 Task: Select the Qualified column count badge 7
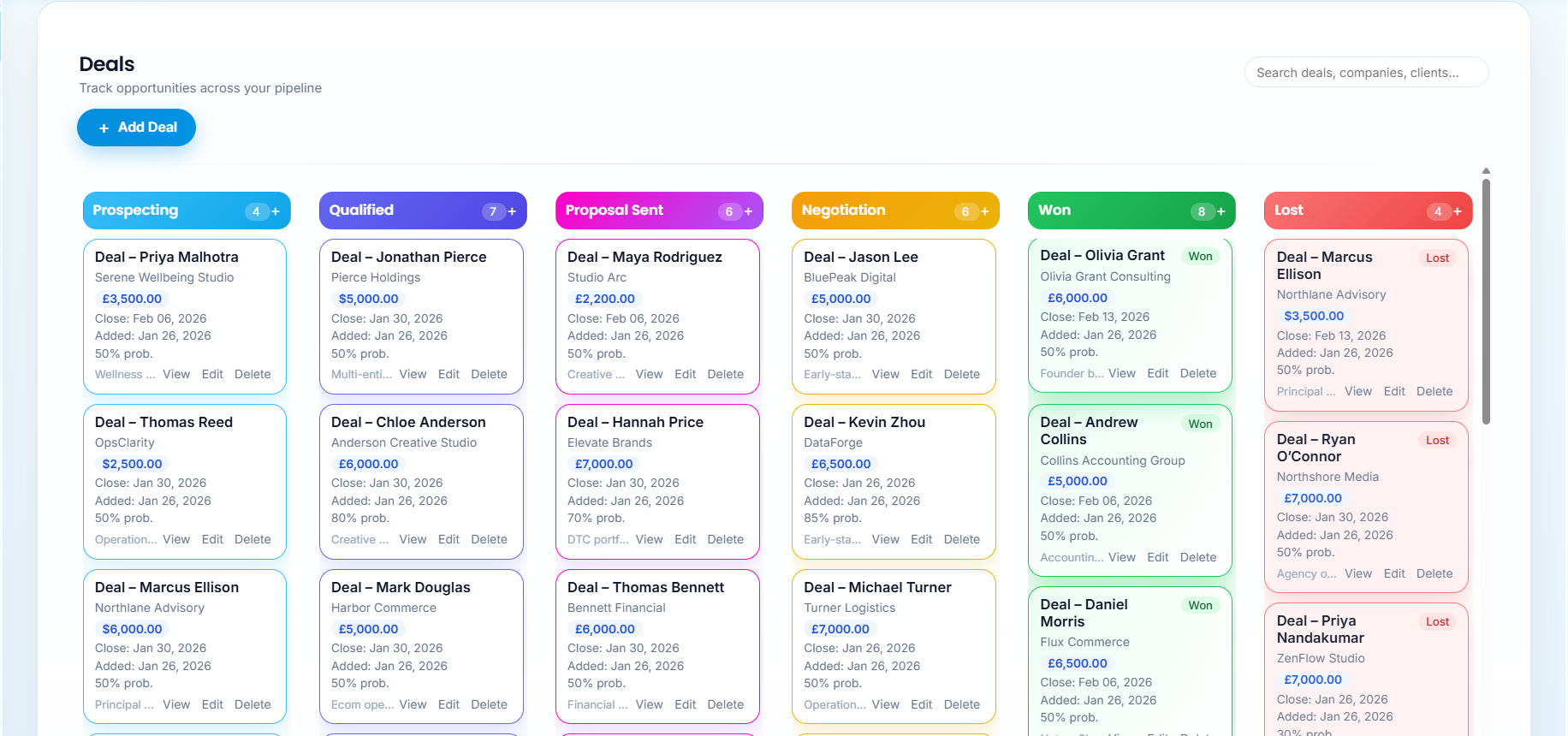coord(492,211)
